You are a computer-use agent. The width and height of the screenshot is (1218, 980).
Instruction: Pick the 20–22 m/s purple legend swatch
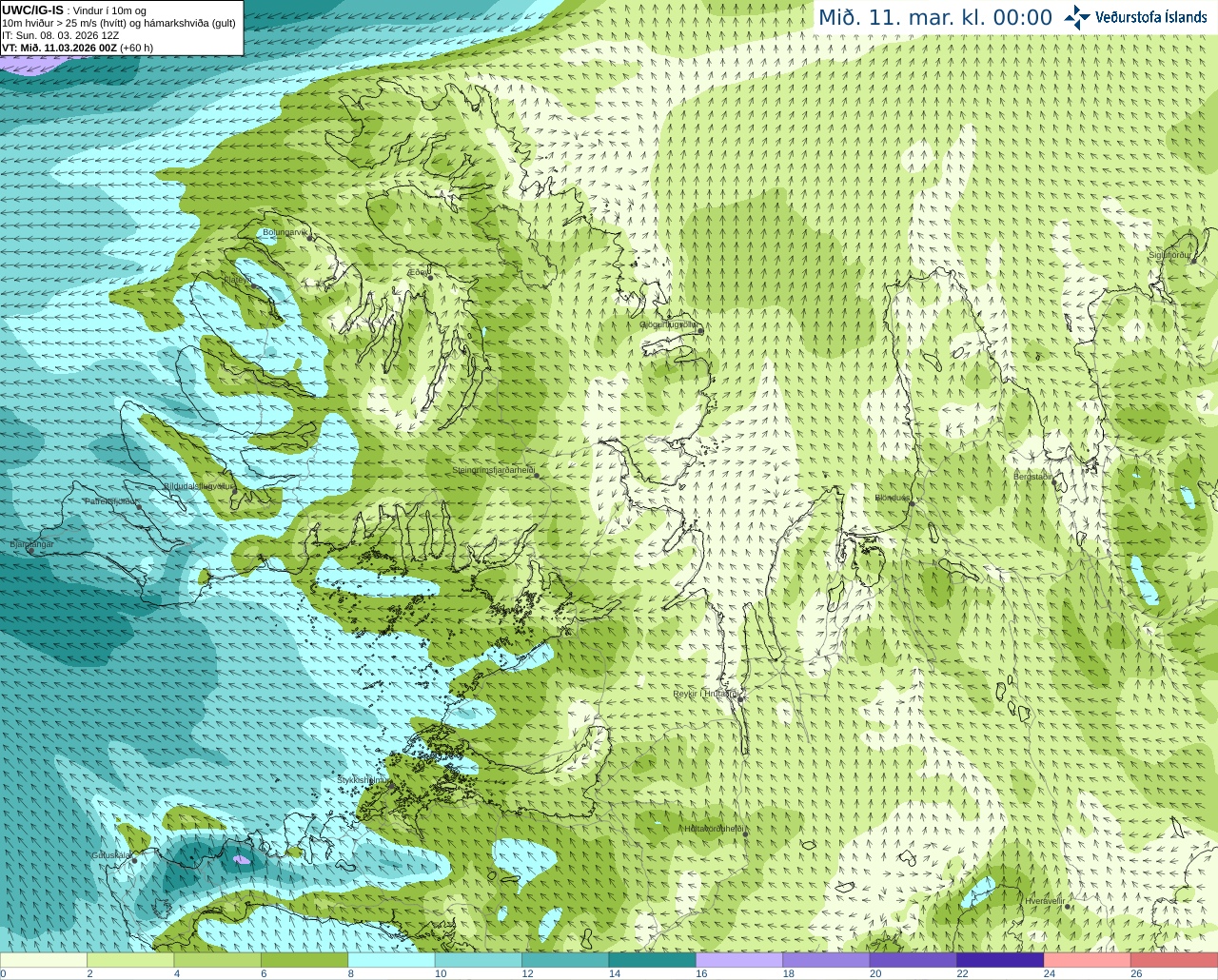pyautogui.click(x=913, y=961)
